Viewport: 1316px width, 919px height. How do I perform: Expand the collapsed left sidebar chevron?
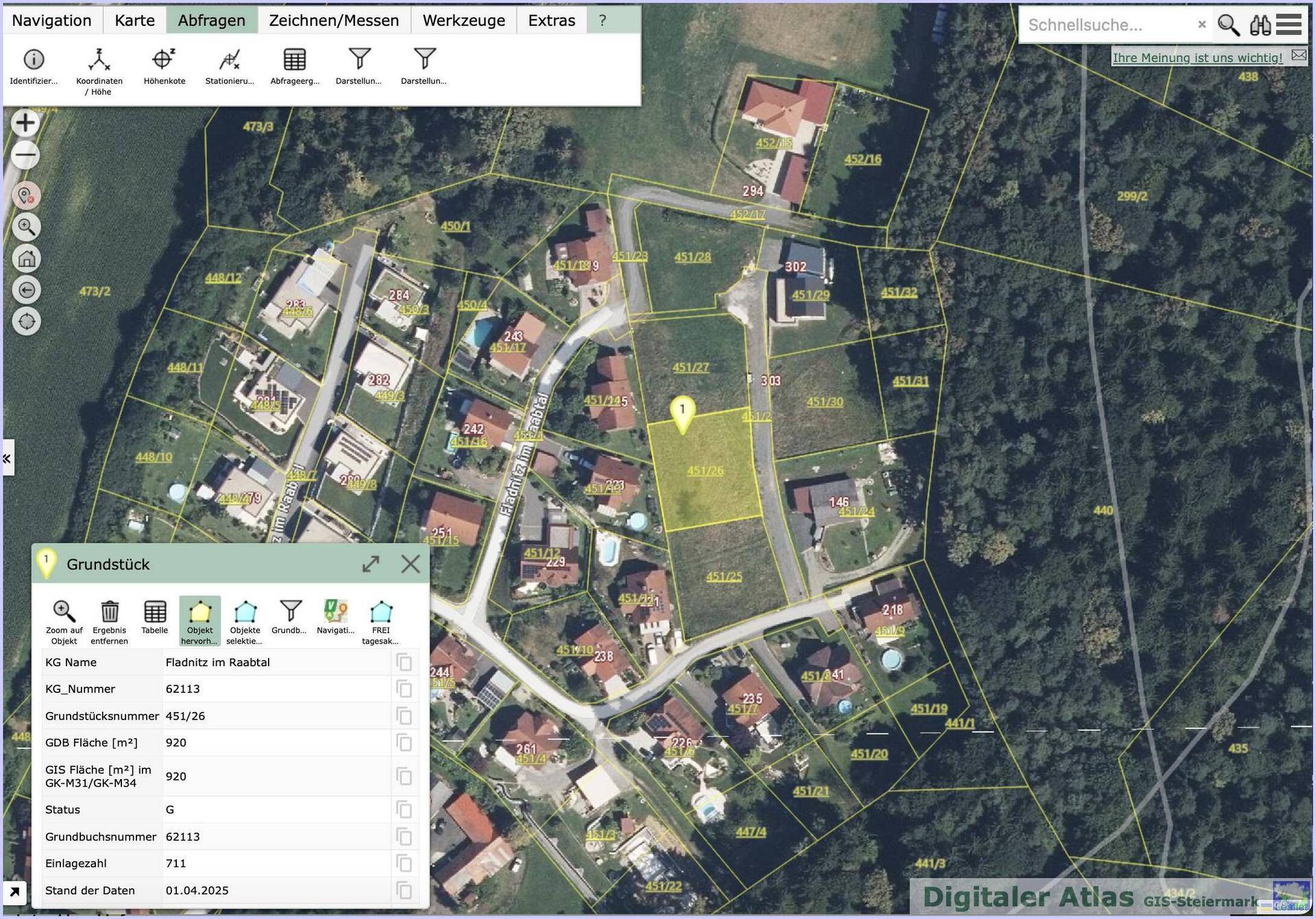[8, 458]
